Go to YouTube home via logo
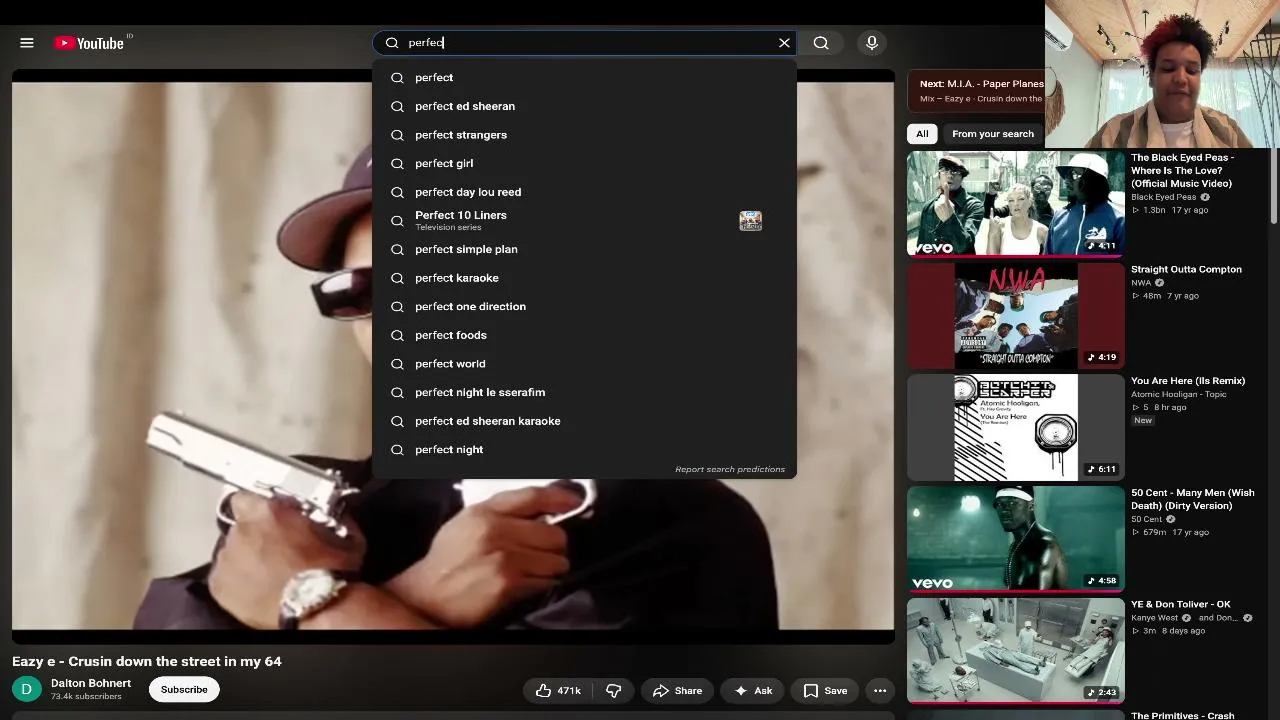This screenshot has width=1280, height=720. 89,43
